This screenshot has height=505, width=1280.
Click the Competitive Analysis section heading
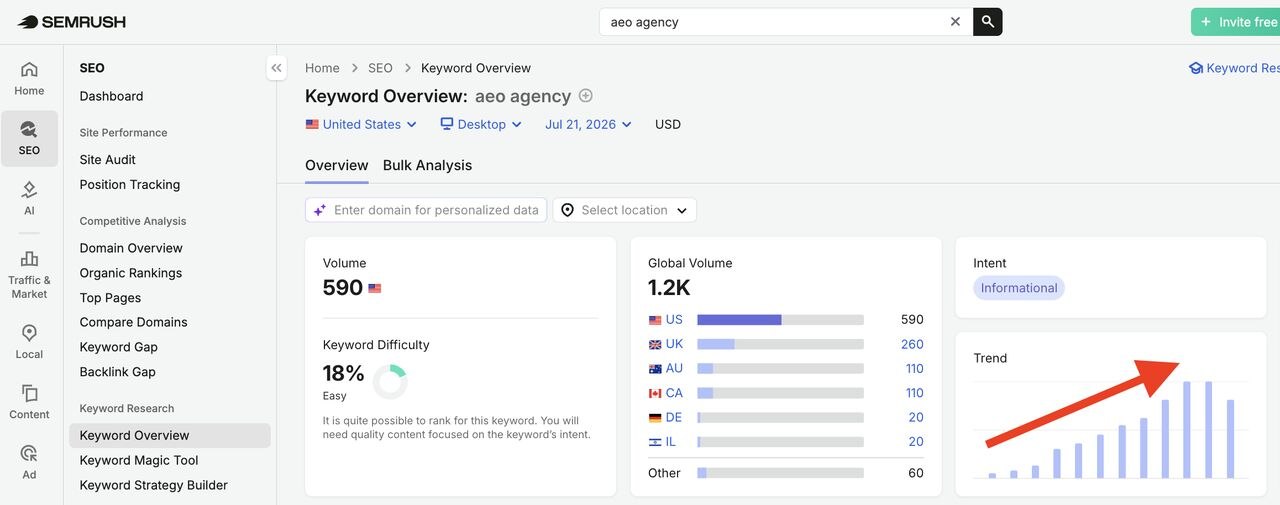[x=133, y=221]
